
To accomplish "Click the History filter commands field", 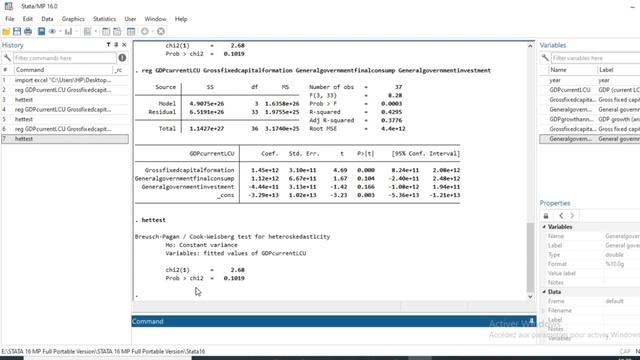I will pos(64,58).
